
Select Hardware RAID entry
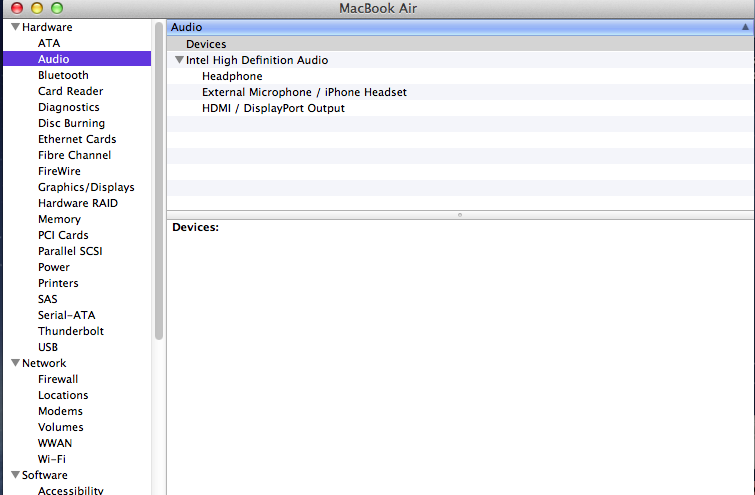click(78, 203)
